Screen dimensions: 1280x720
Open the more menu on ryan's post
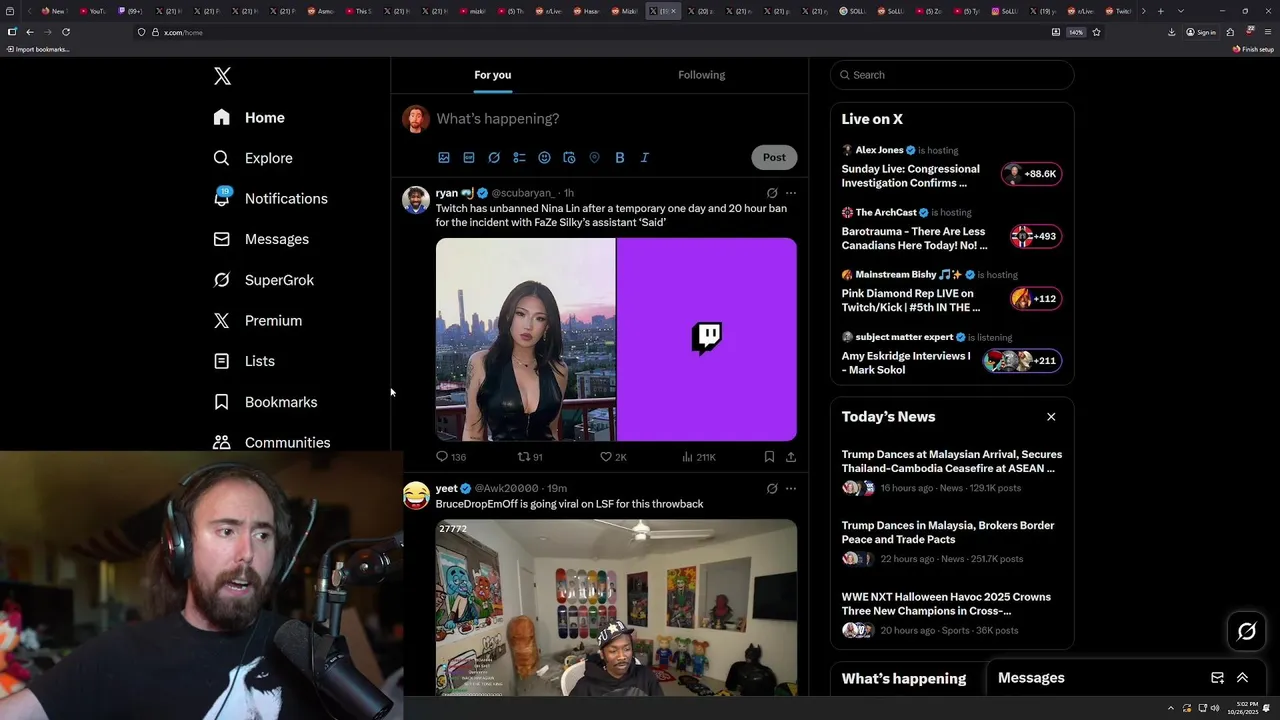(791, 193)
